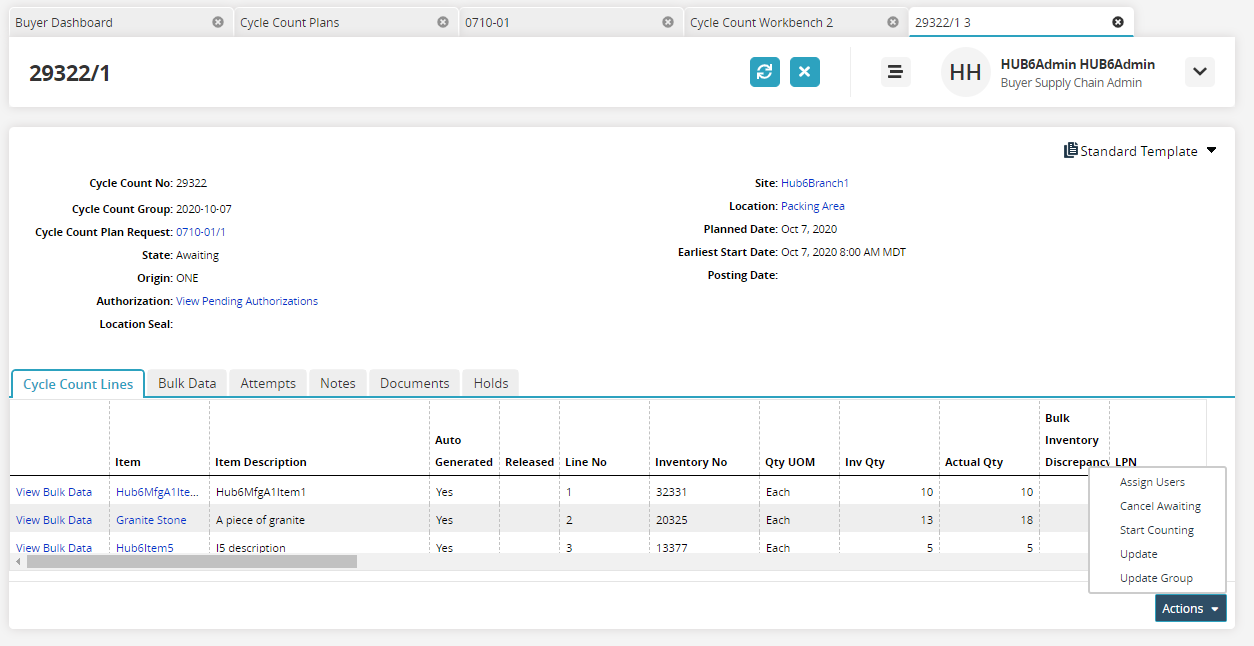The height and width of the screenshot is (646, 1254).
Task: Click the Granite Stone item link
Action: click(151, 520)
